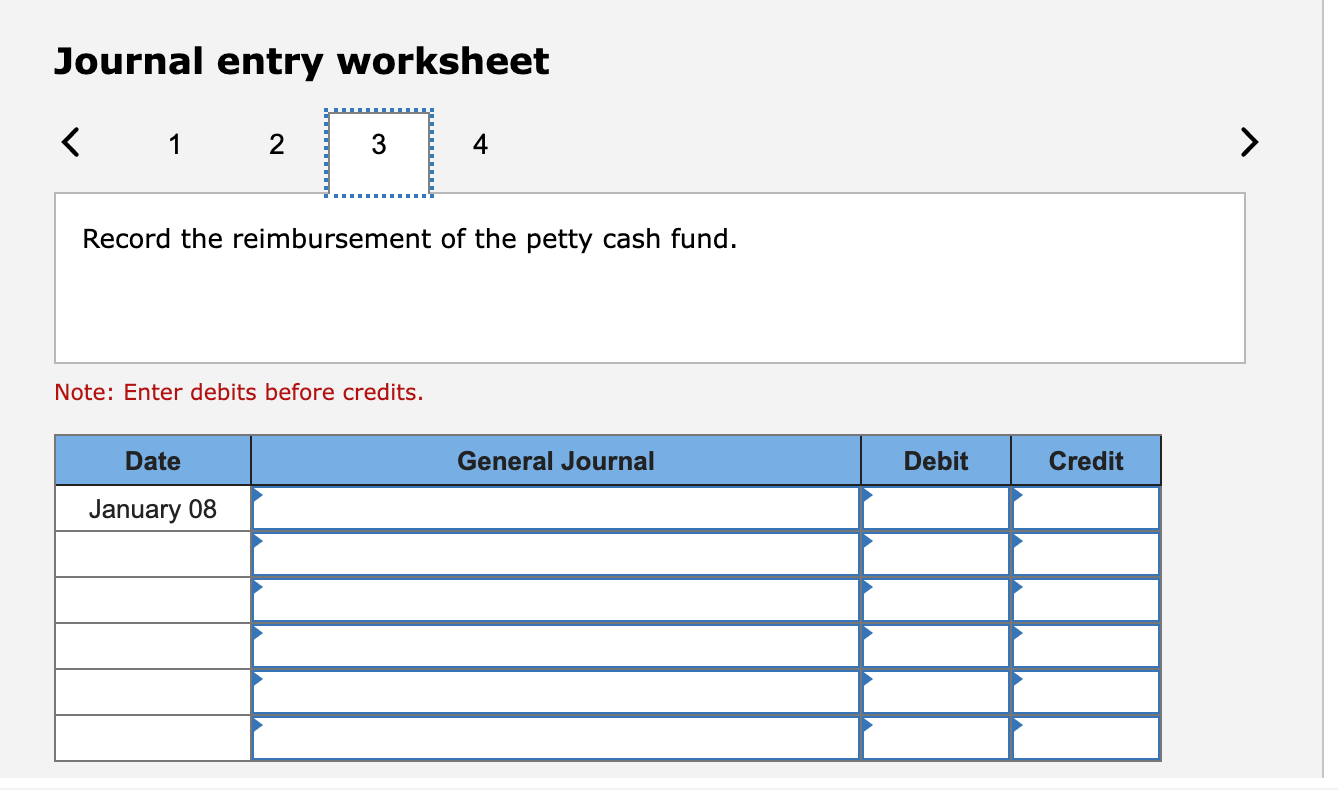Click the blue flag icon in row three's account cell

(258, 590)
